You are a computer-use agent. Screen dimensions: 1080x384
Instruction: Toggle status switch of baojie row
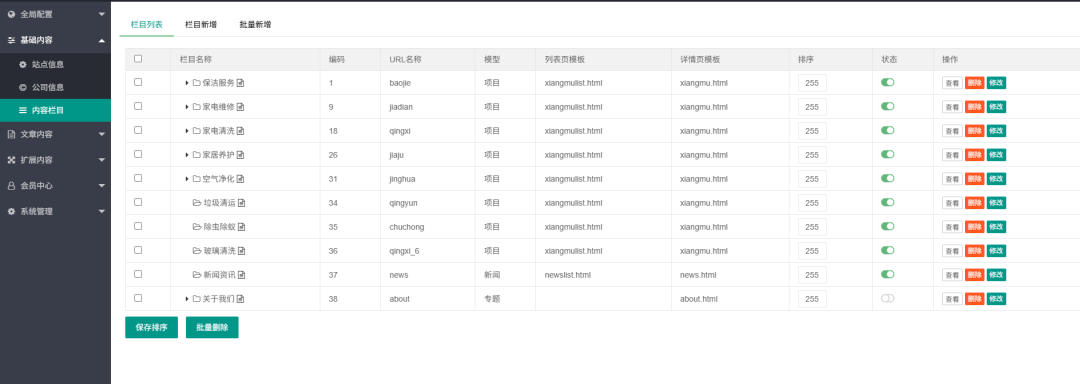887,82
